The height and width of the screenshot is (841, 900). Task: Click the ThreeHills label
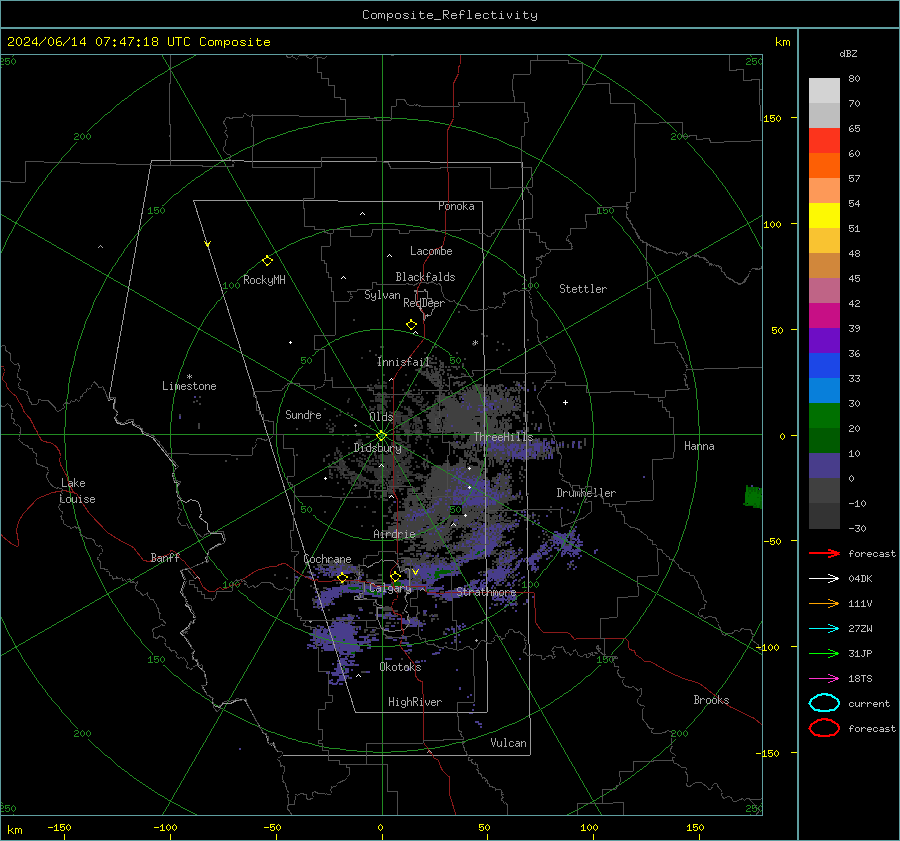503,437
